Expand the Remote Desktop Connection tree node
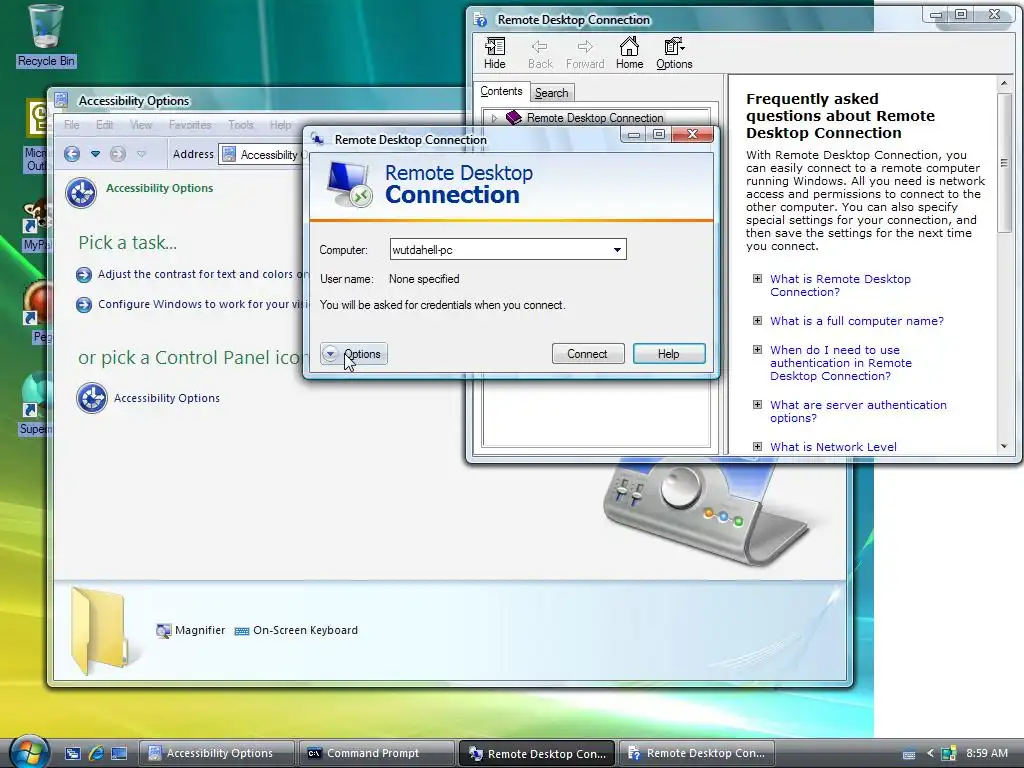The height and width of the screenshot is (768, 1024). (x=494, y=118)
